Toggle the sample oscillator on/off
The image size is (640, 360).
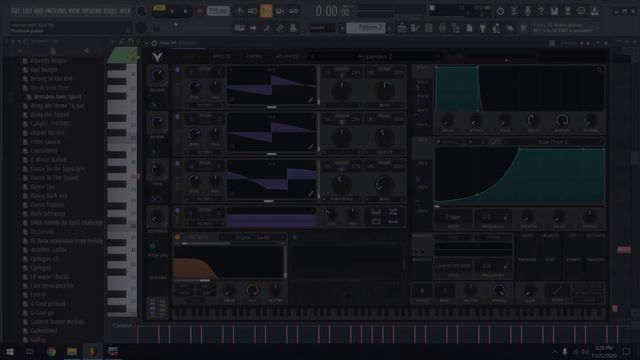coord(178,211)
